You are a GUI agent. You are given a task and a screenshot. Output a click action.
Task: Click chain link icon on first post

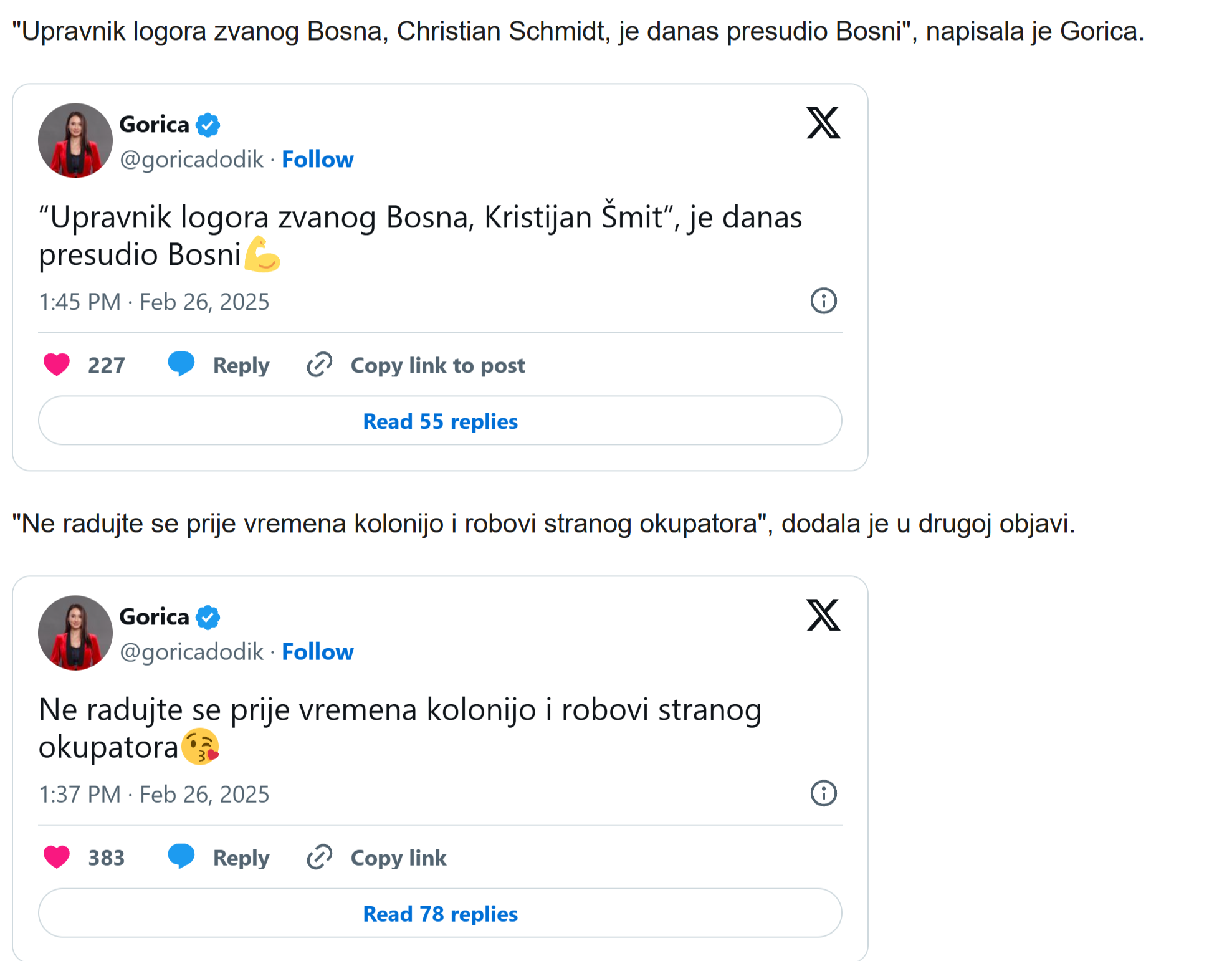tap(320, 365)
